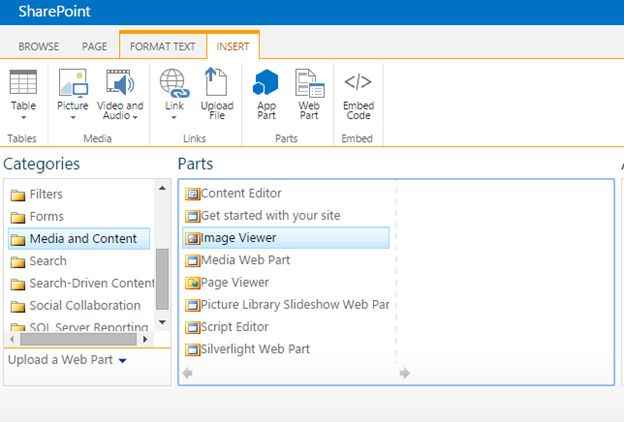Viewport: 624px width, 422px height.
Task: Click the Embed Code icon
Action: tap(358, 82)
